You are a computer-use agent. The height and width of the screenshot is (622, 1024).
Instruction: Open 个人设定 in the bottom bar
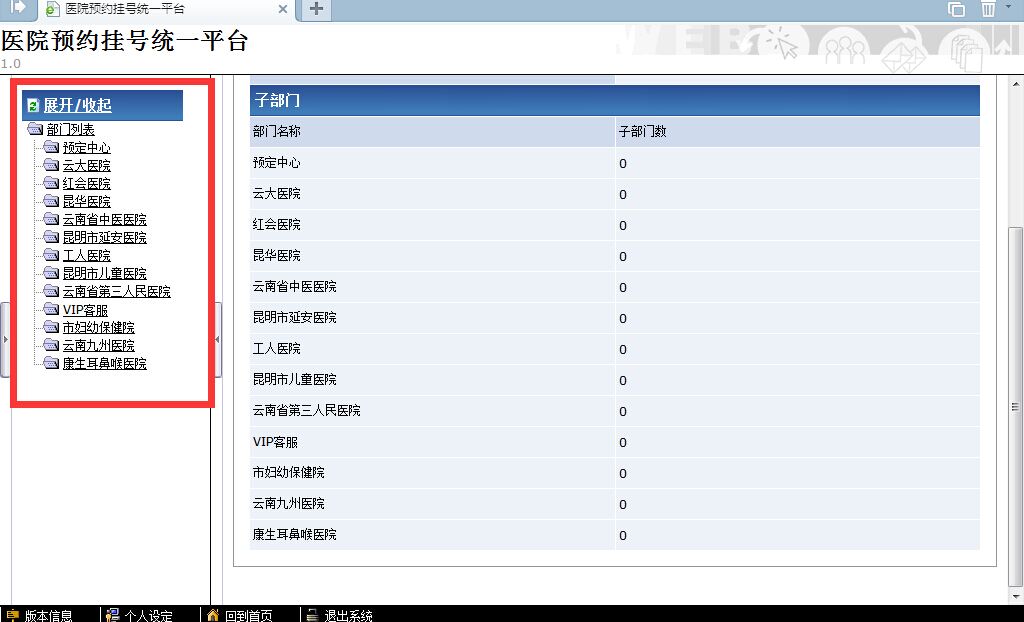tap(148, 615)
